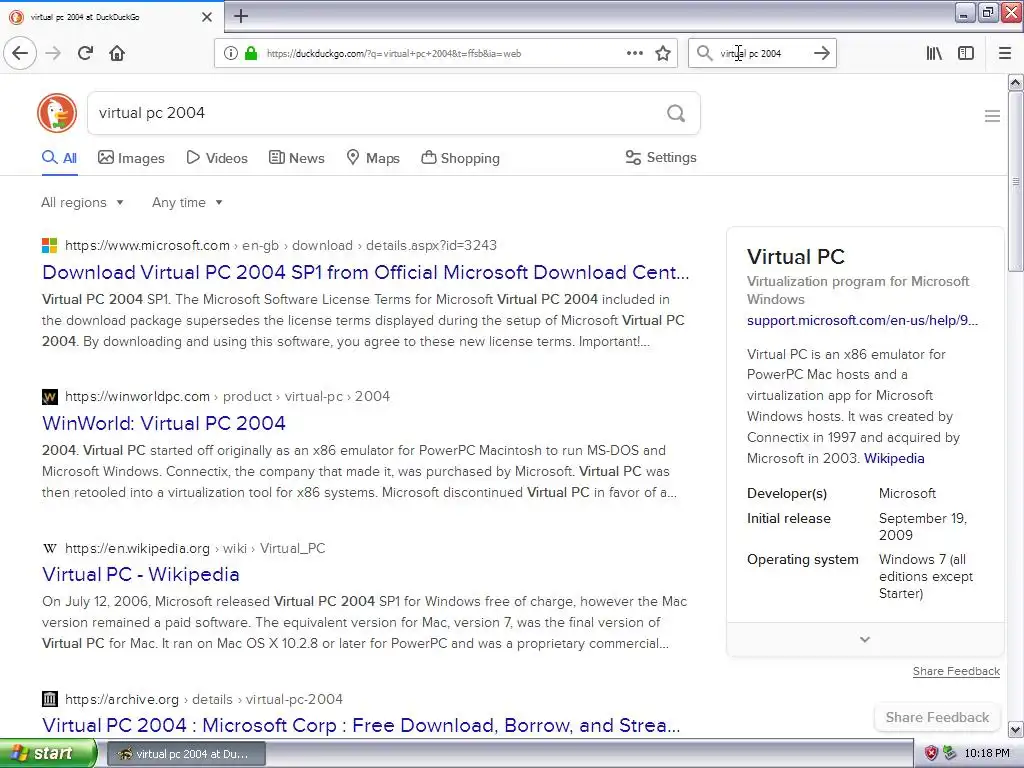Follow the Wikipedia link in info panel

(x=894, y=458)
